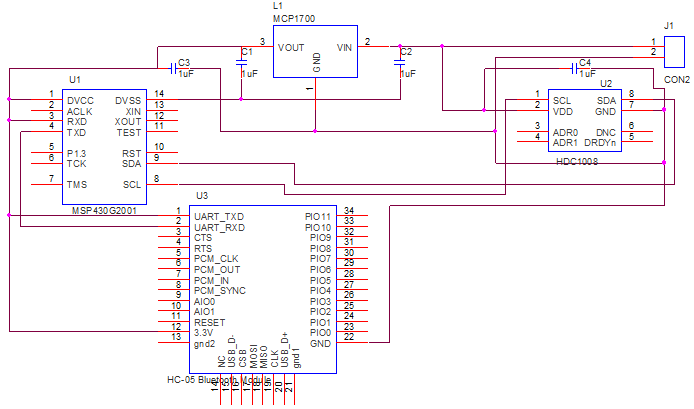Click capacitor C3 above the MSP430

(x=173, y=68)
